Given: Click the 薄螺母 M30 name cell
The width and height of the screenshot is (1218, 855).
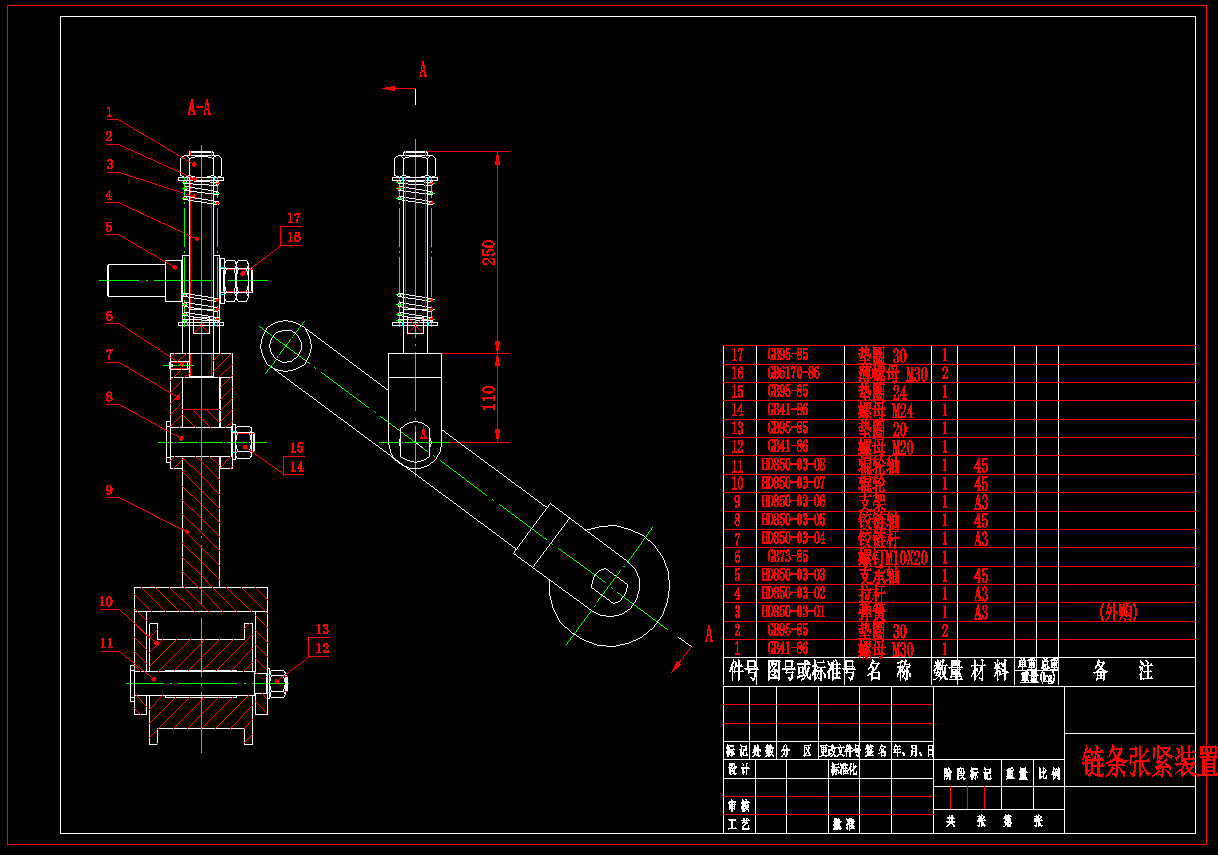Looking at the screenshot, I should pos(894,374).
